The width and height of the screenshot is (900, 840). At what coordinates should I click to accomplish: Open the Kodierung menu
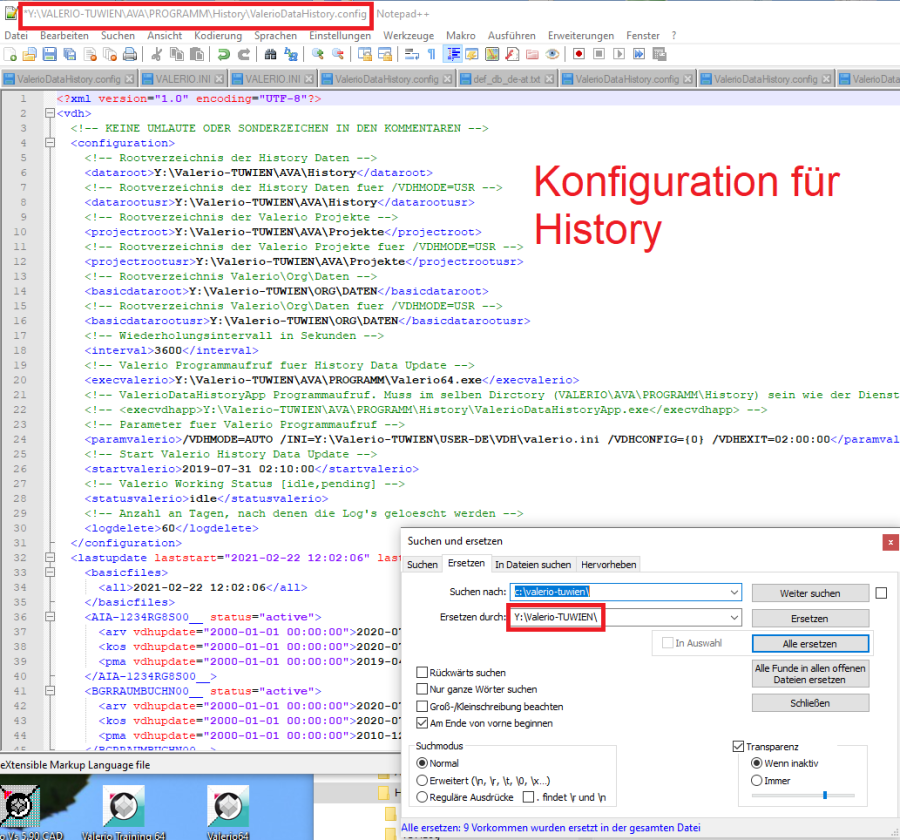point(217,35)
